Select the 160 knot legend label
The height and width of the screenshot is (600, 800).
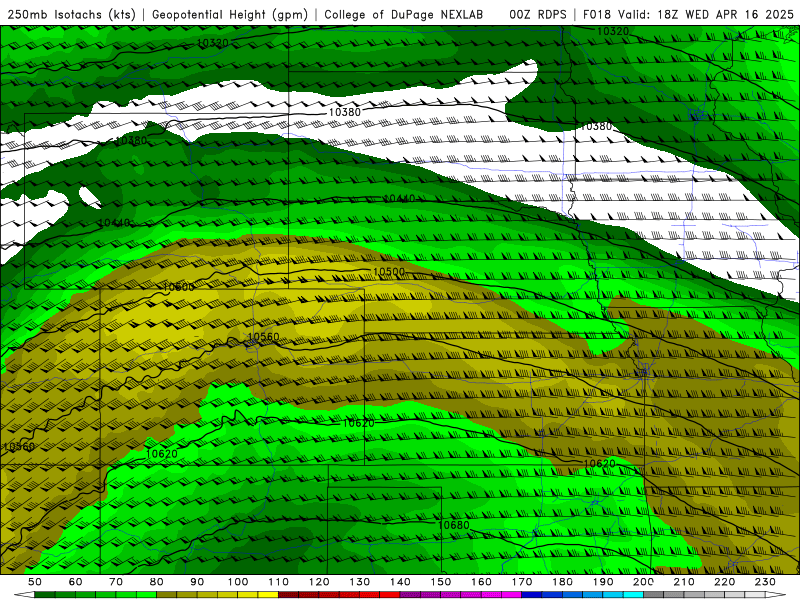point(481,582)
